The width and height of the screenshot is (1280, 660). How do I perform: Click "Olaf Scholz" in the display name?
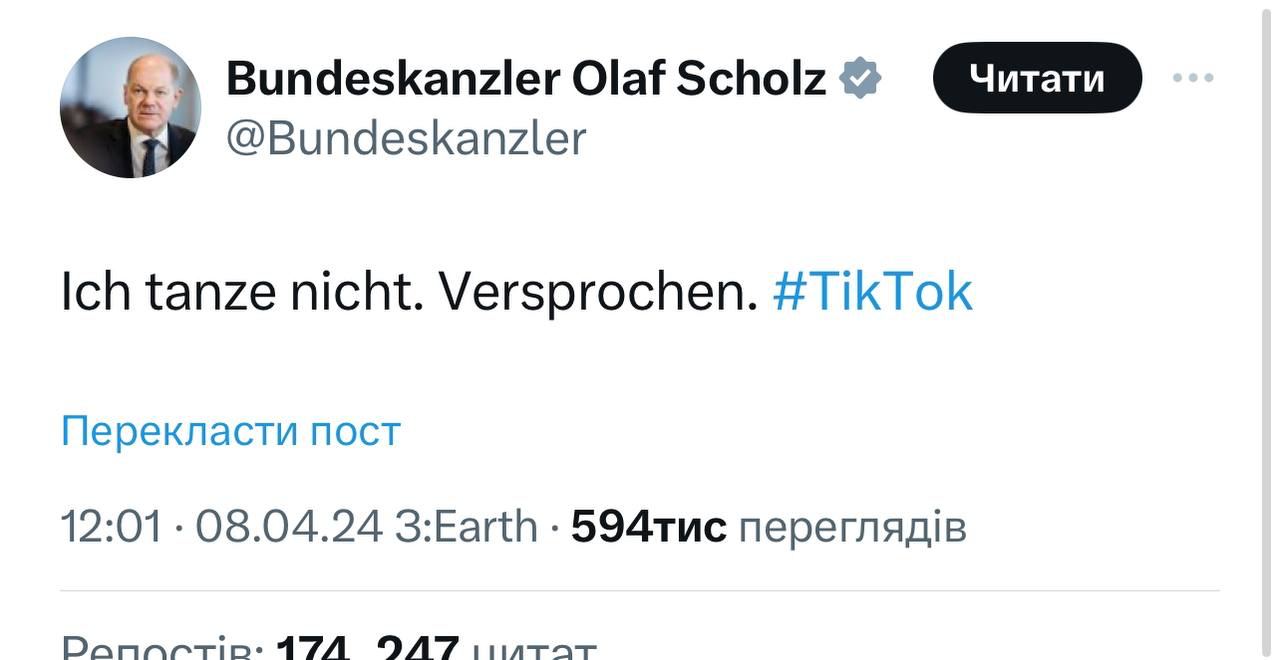click(x=699, y=78)
